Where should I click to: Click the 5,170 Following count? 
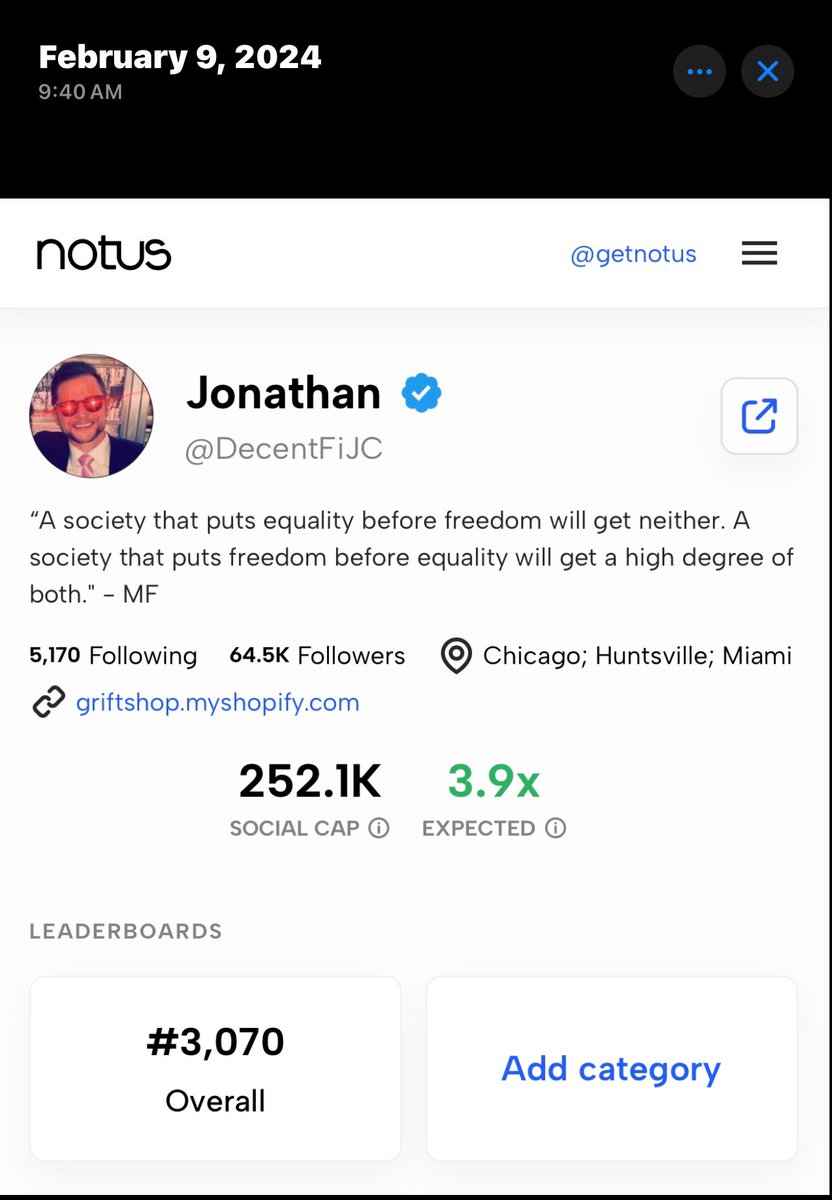(113, 656)
